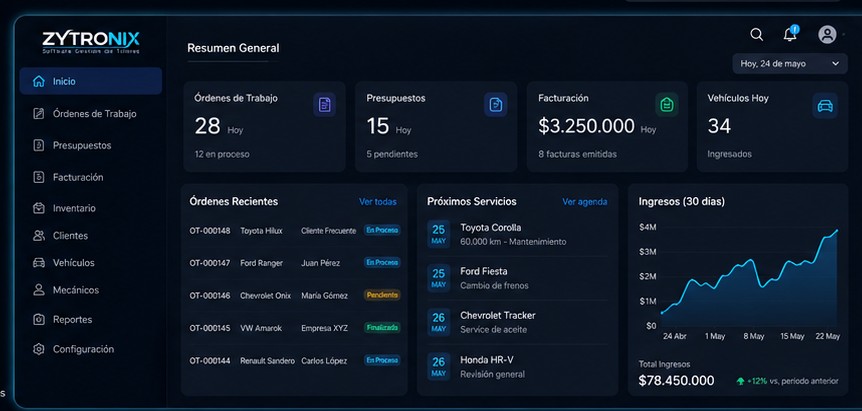Click the green +12% up arrow
Screen dimensions: 862x411
point(740,381)
